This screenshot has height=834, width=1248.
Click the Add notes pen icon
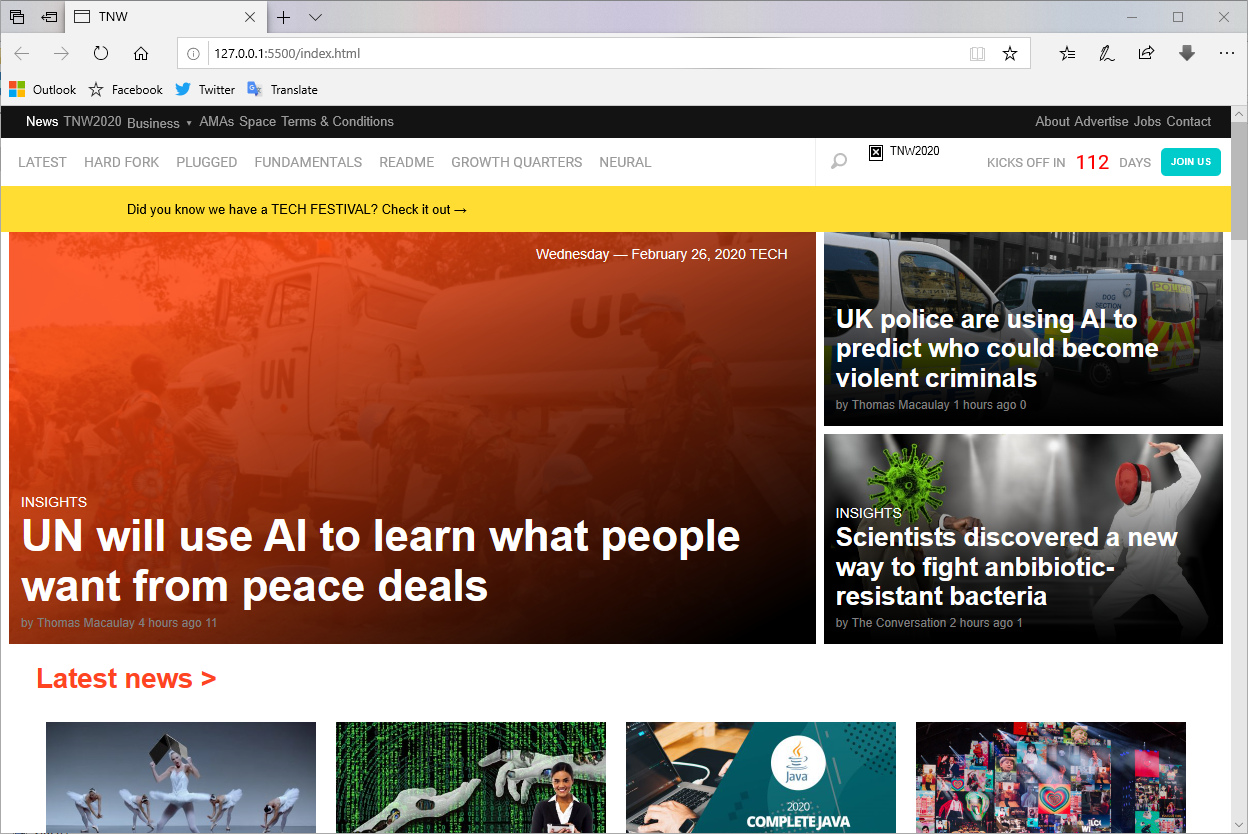pyautogui.click(x=1106, y=53)
